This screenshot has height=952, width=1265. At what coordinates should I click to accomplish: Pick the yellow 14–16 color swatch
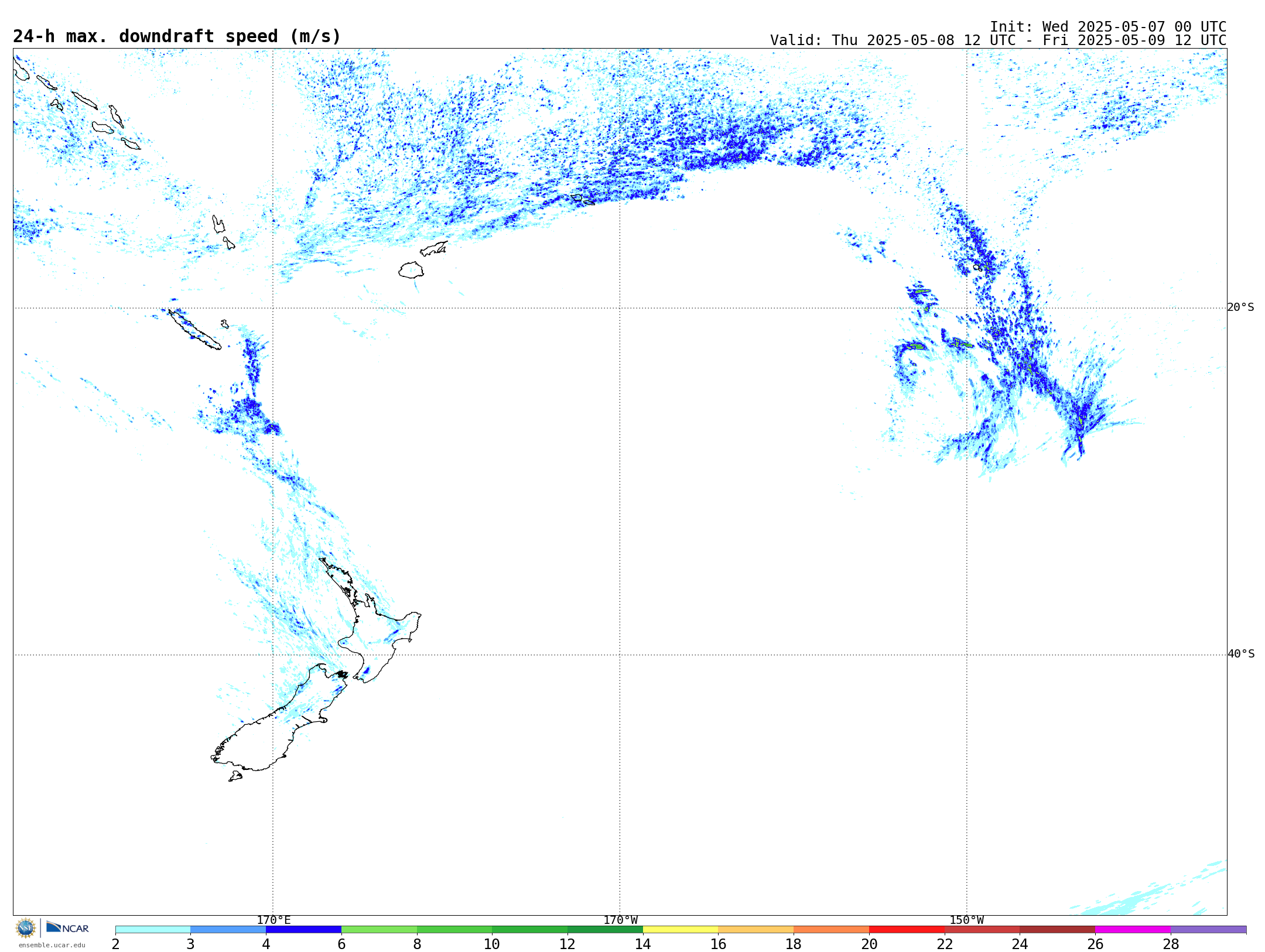(x=681, y=930)
